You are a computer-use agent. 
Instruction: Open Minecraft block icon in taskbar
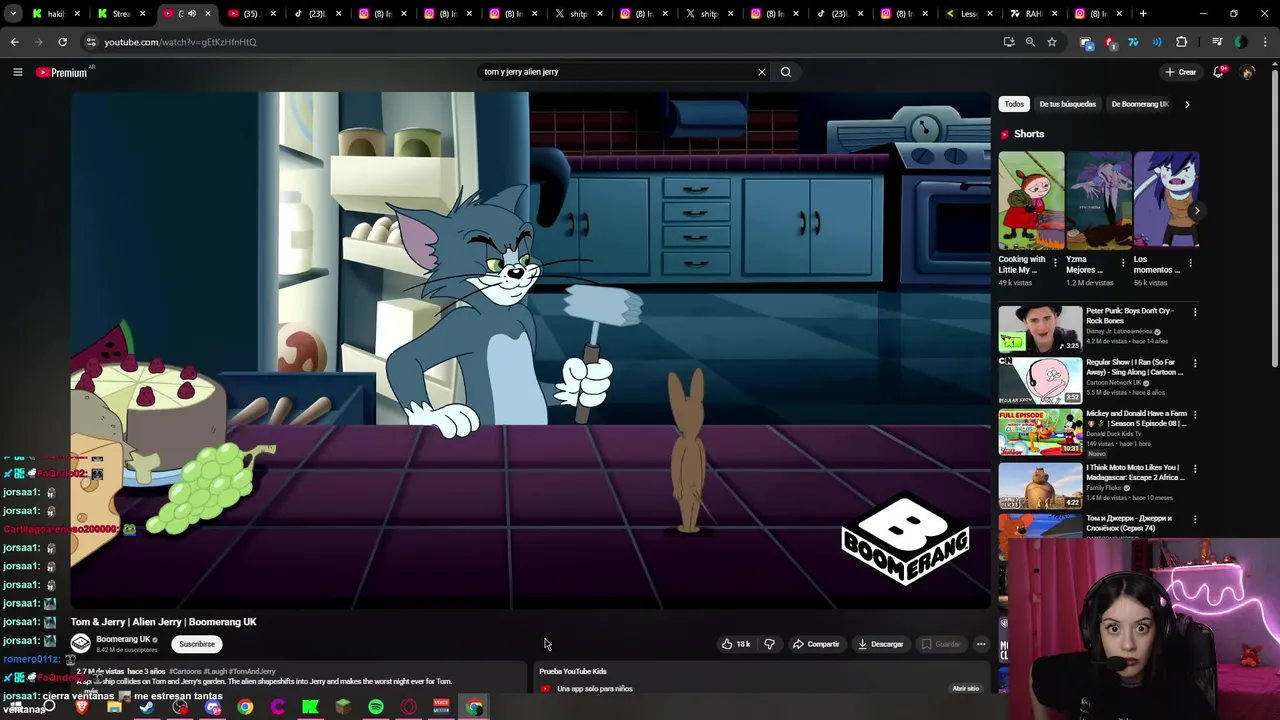point(343,707)
